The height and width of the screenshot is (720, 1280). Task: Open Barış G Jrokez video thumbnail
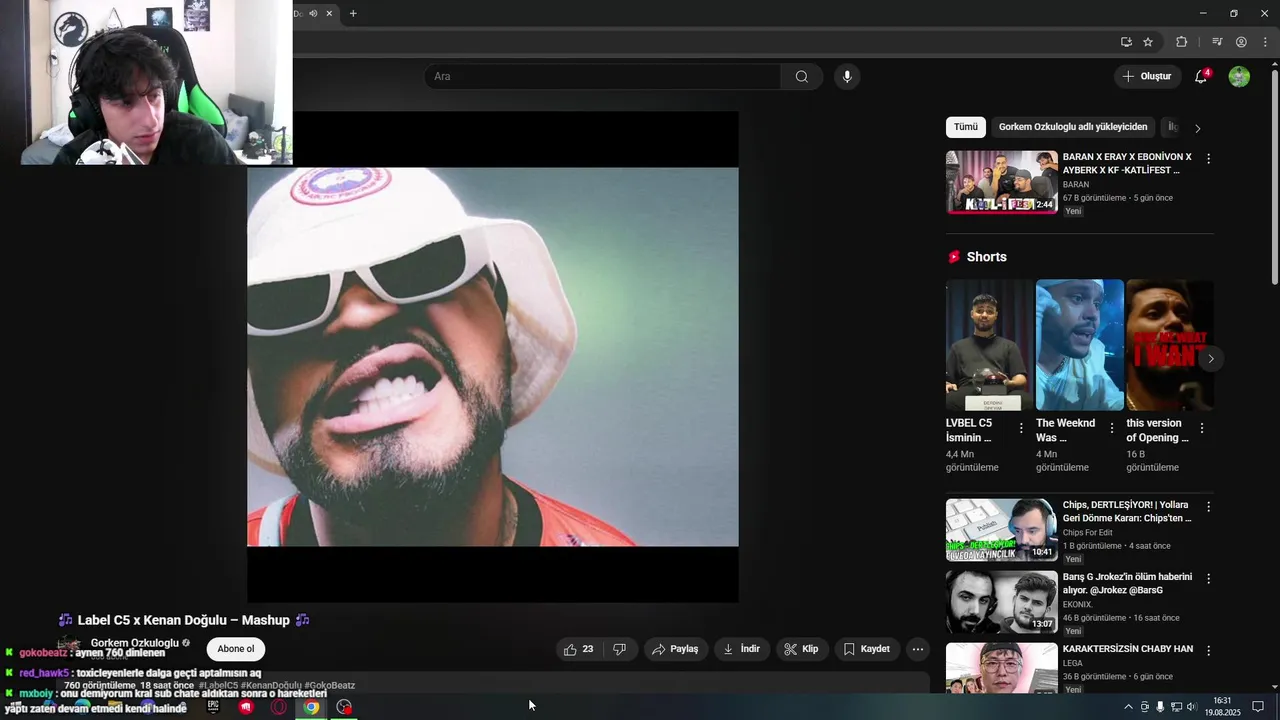point(1001,602)
